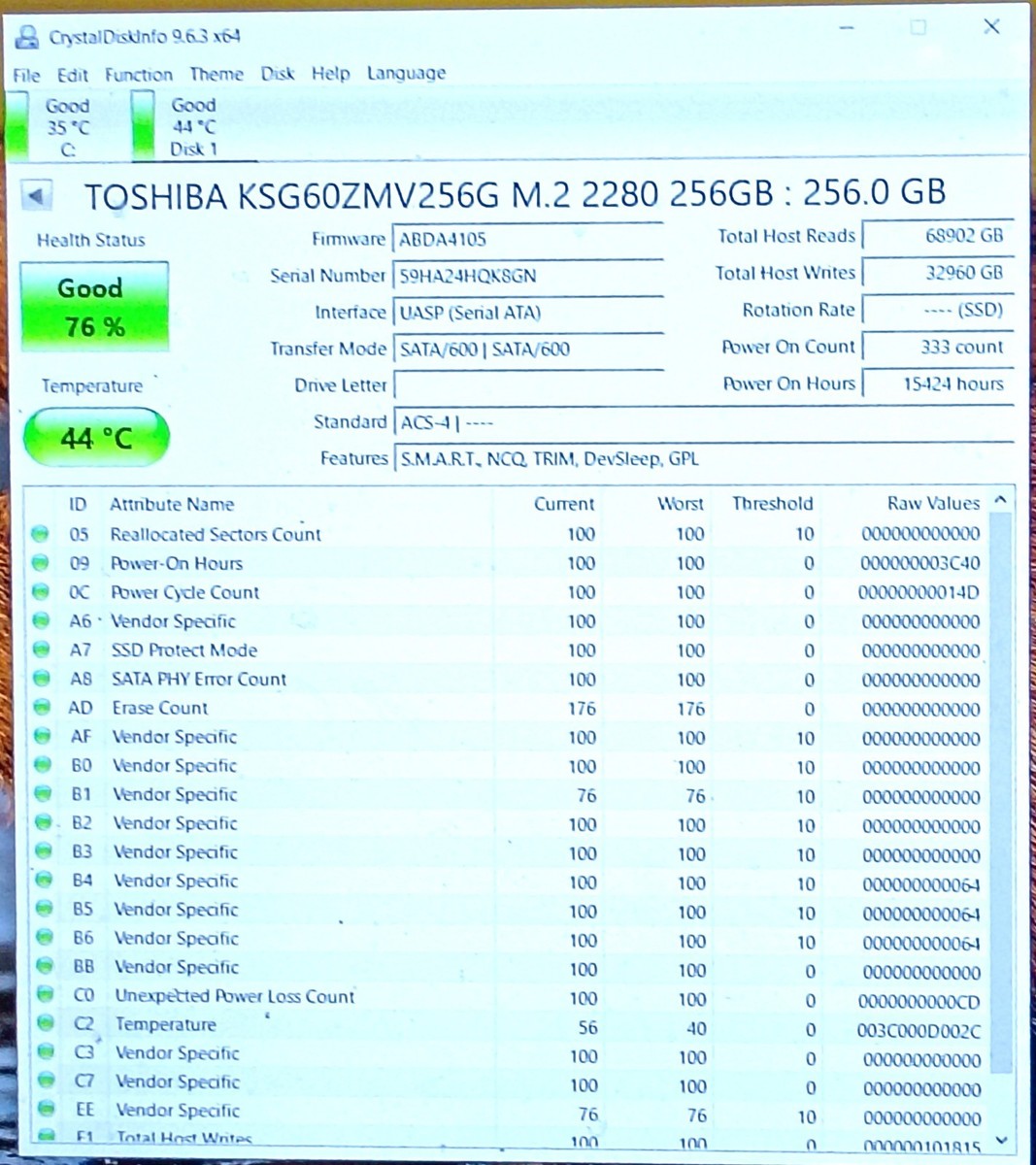
Task: Click the Total Host Reads value 68902 GB
Action: [x=938, y=235]
